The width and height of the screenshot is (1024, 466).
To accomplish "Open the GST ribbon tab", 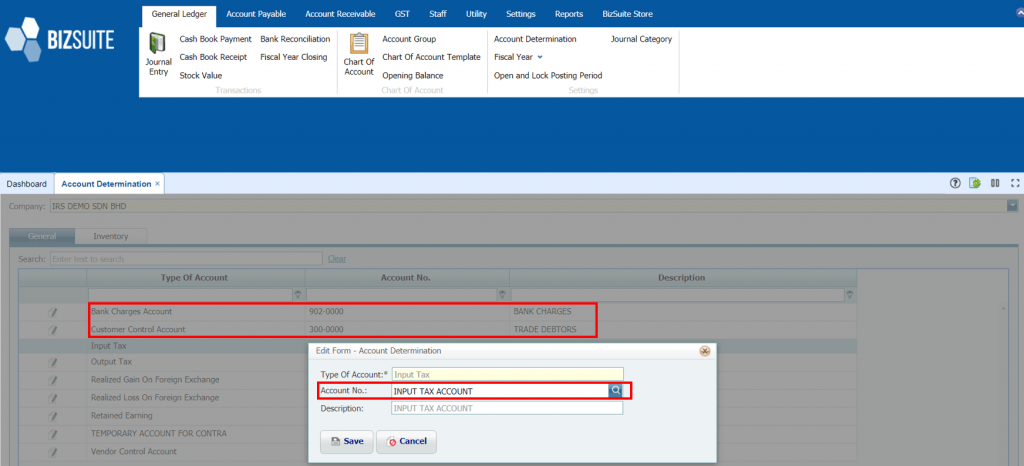I will point(403,14).
